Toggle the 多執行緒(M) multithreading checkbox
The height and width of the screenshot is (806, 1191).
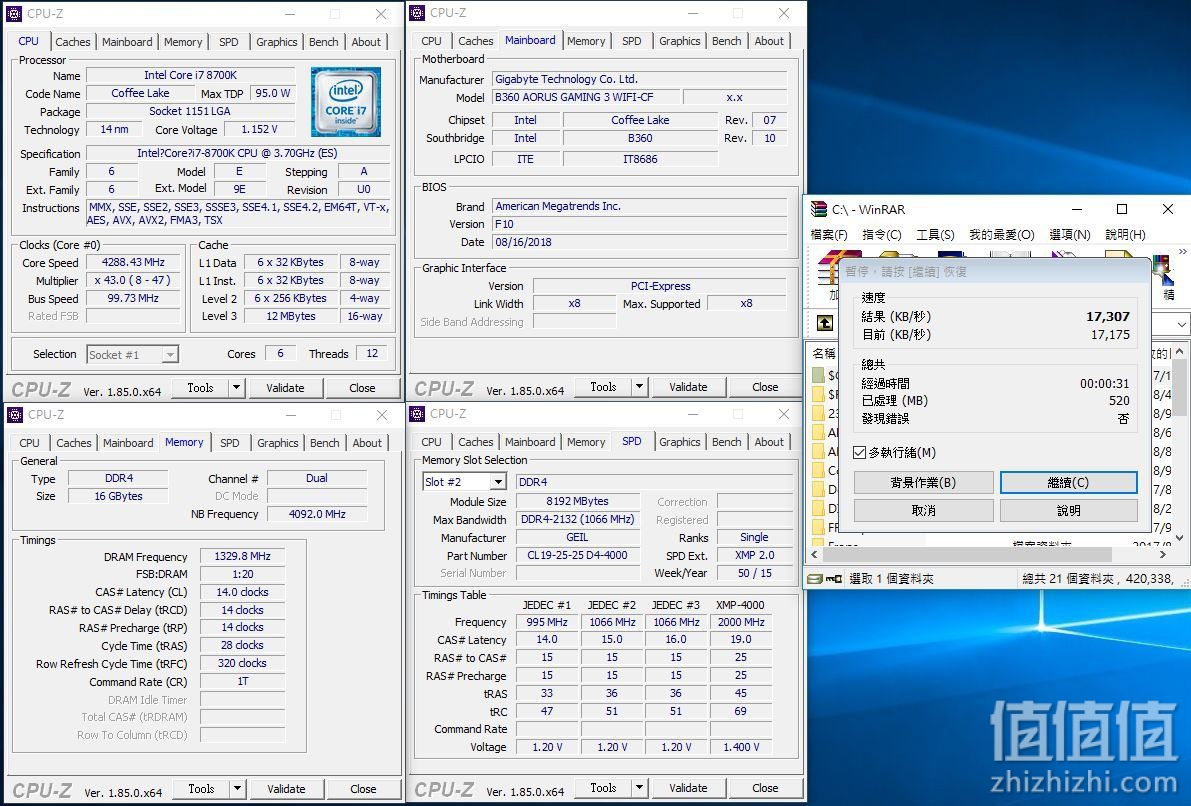[860, 453]
